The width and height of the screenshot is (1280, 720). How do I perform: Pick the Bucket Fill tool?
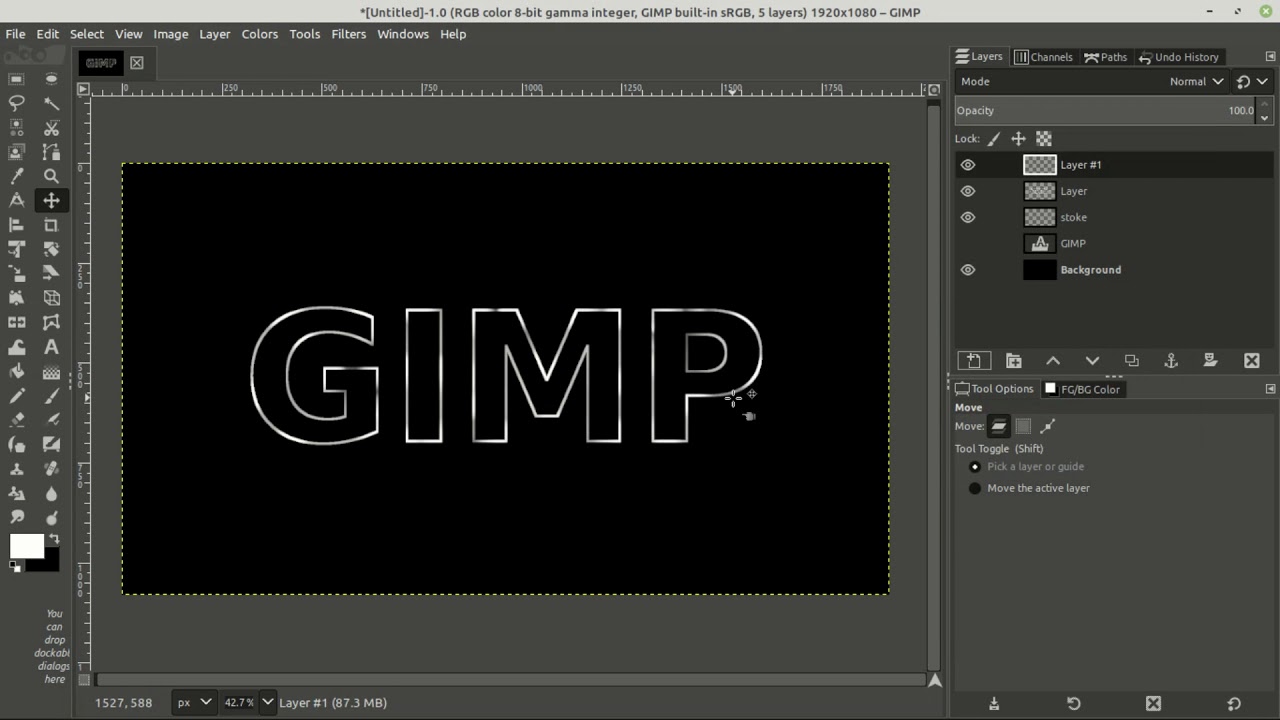point(17,372)
